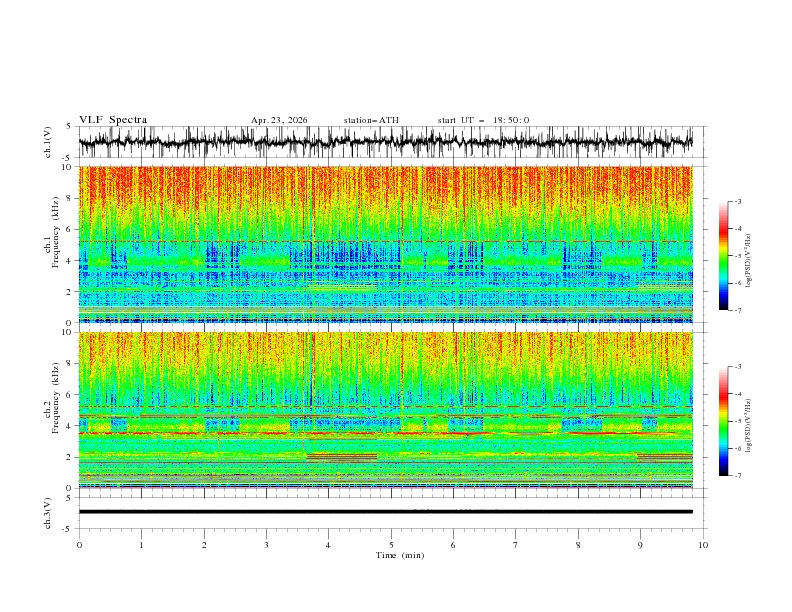792x612 pixels.
Task: Click the Time (min) axis label
Action: click(x=400, y=555)
